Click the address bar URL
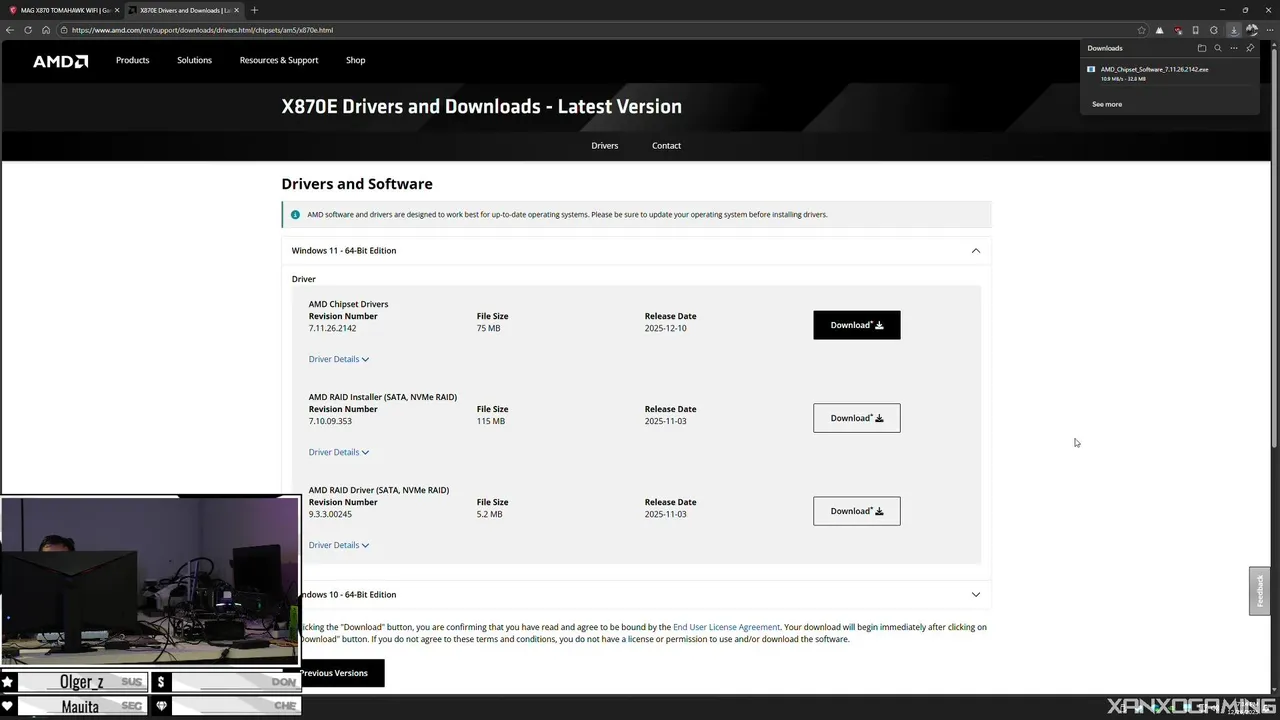This screenshot has width=1280, height=720. (202, 30)
